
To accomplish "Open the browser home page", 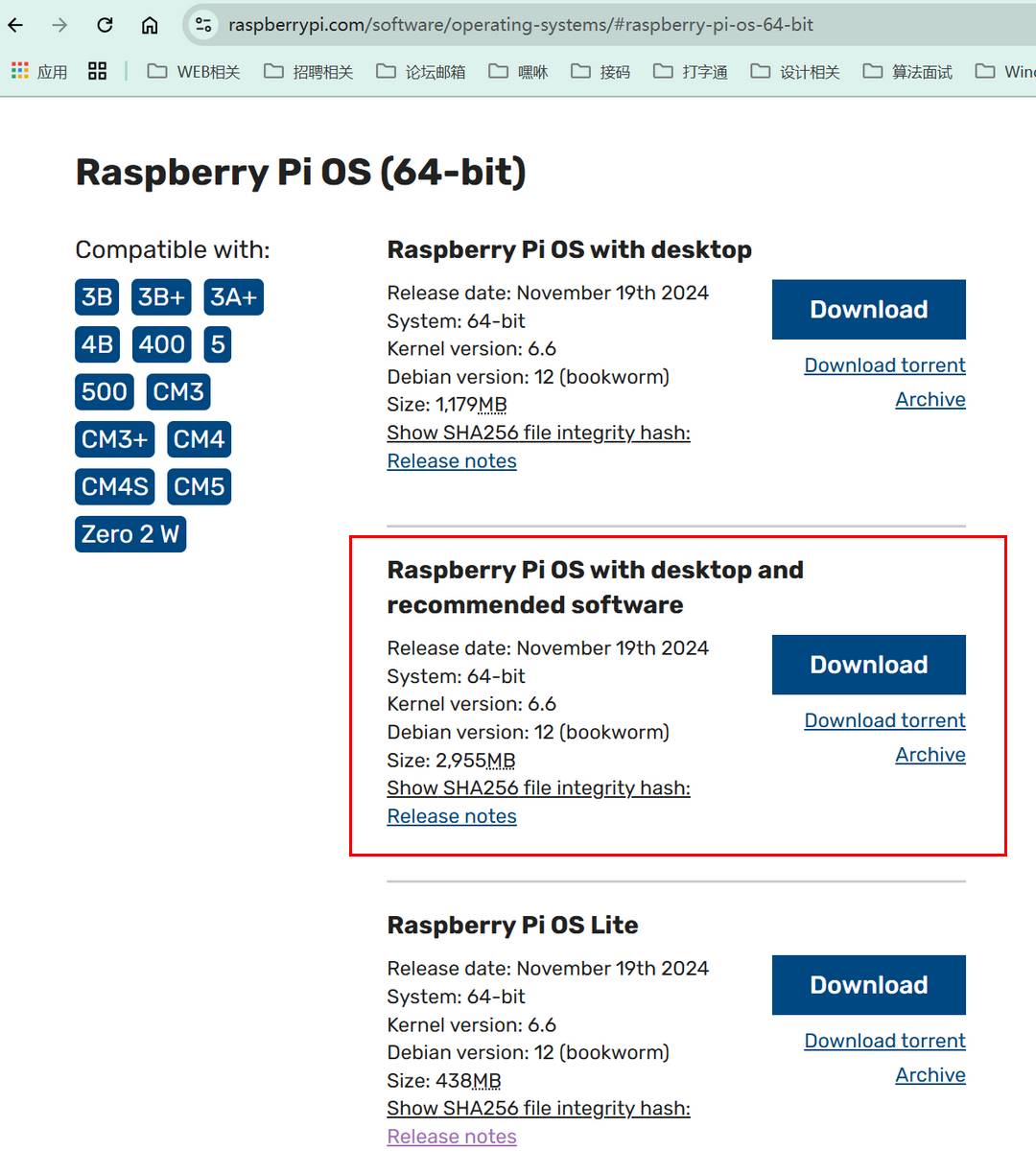I will (x=150, y=25).
